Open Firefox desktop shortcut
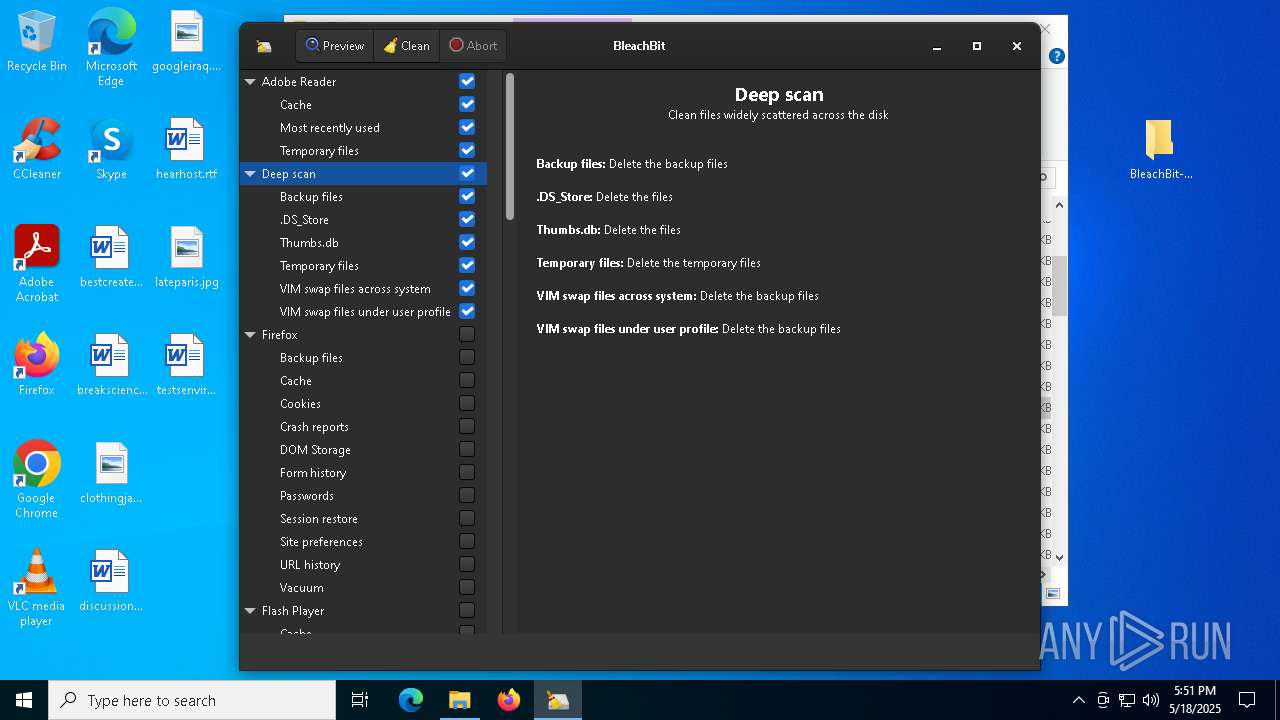The width and height of the screenshot is (1280, 720). [37, 365]
